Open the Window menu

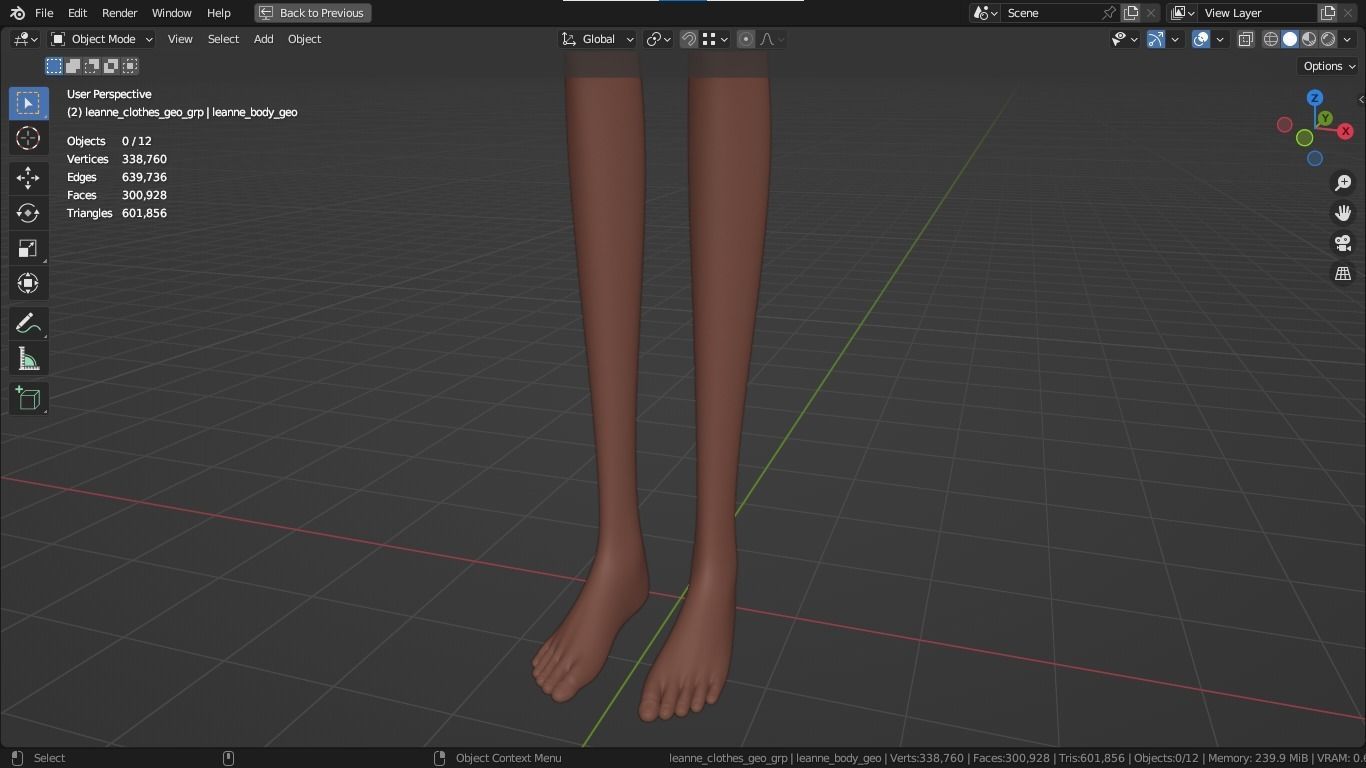pos(171,13)
